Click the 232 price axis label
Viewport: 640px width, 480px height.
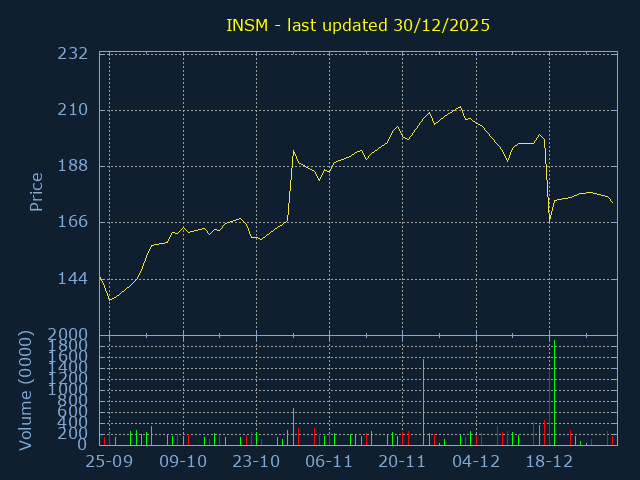pyautogui.click(x=73, y=53)
